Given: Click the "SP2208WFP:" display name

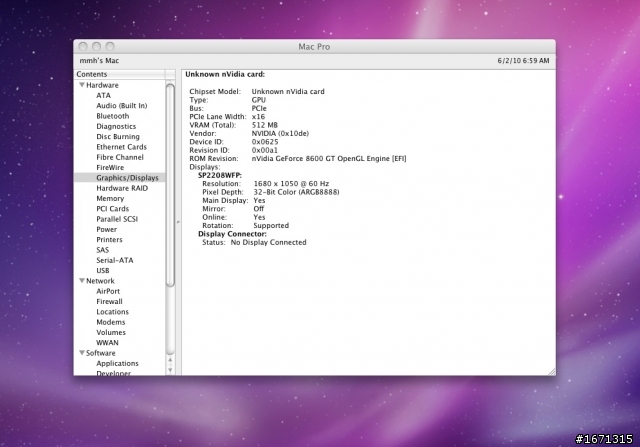Looking at the screenshot, I should [x=220, y=175].
